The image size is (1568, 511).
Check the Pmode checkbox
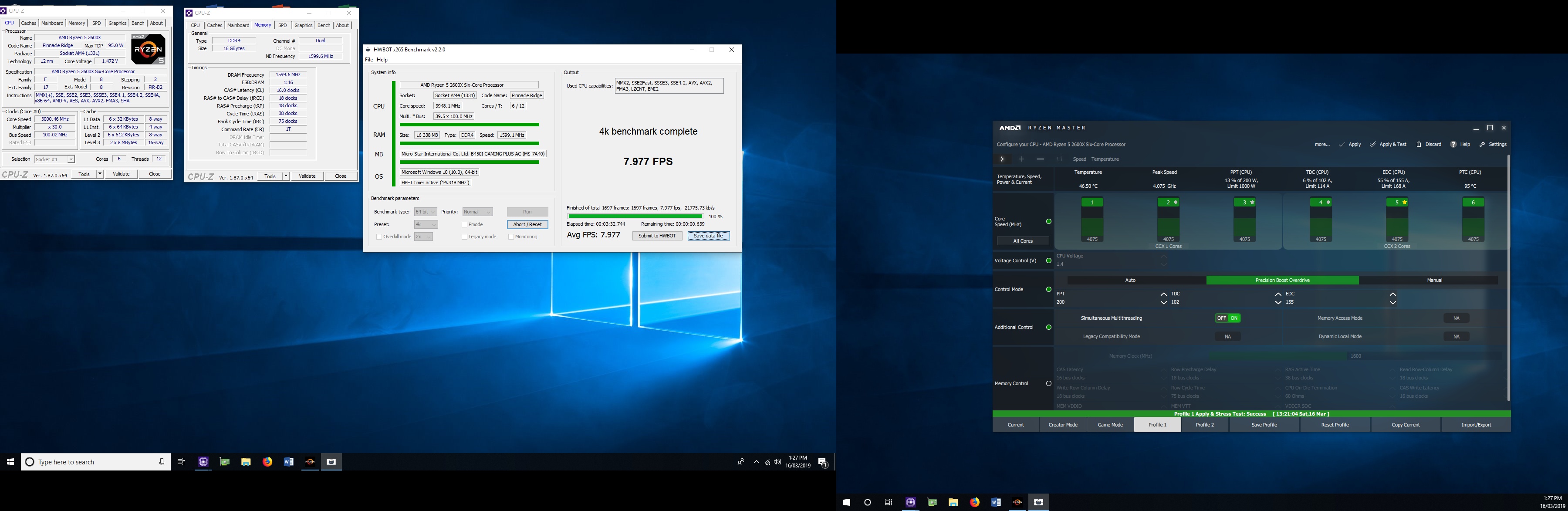[x=465, y=225]
